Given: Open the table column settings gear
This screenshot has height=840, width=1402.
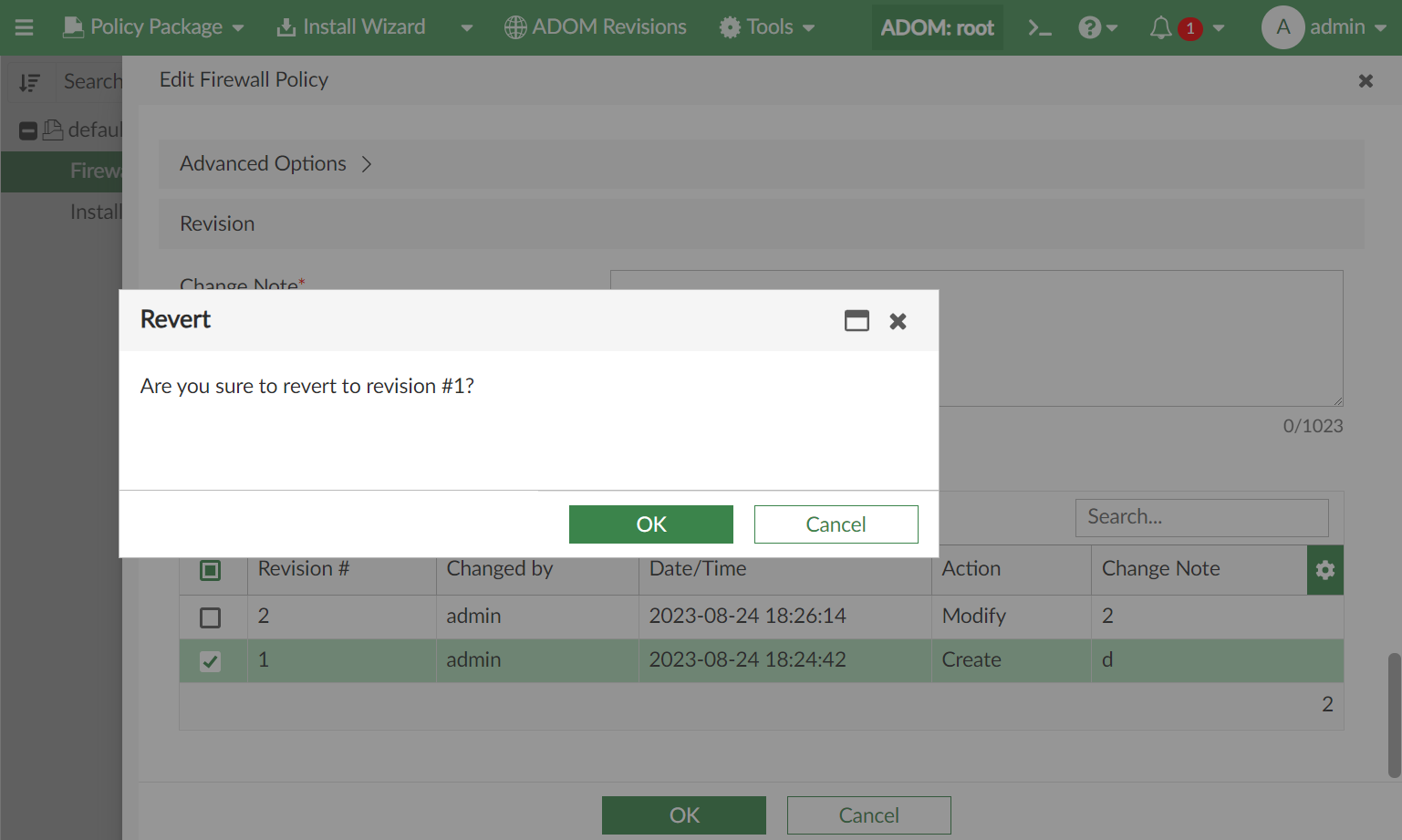Looking at the screenshot, I should pyautogui.click(x=1324, y=569).
